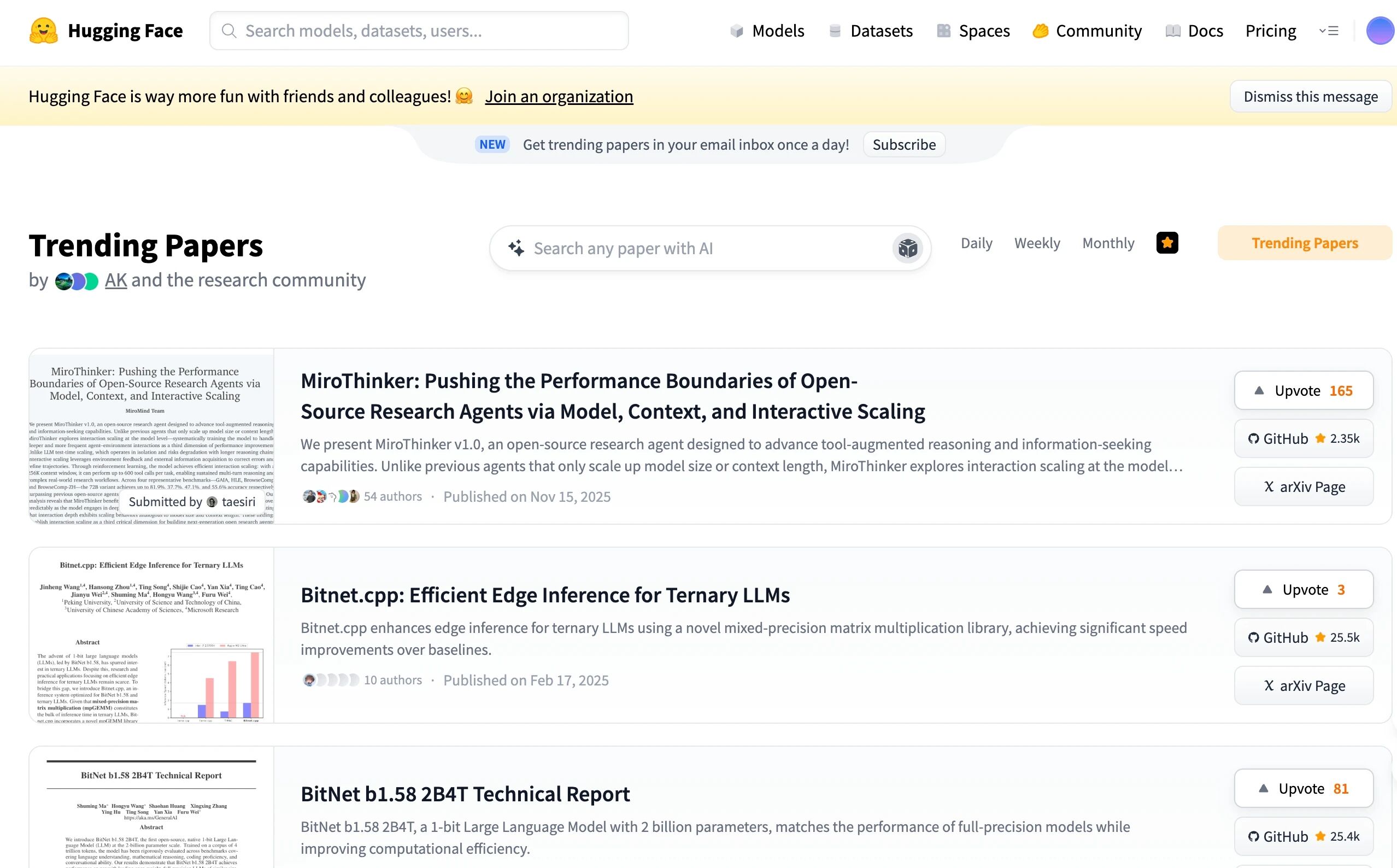This screenshot has height=868, width=1397.
Task: Dismiss the organization banner message
Action: 1310,96
